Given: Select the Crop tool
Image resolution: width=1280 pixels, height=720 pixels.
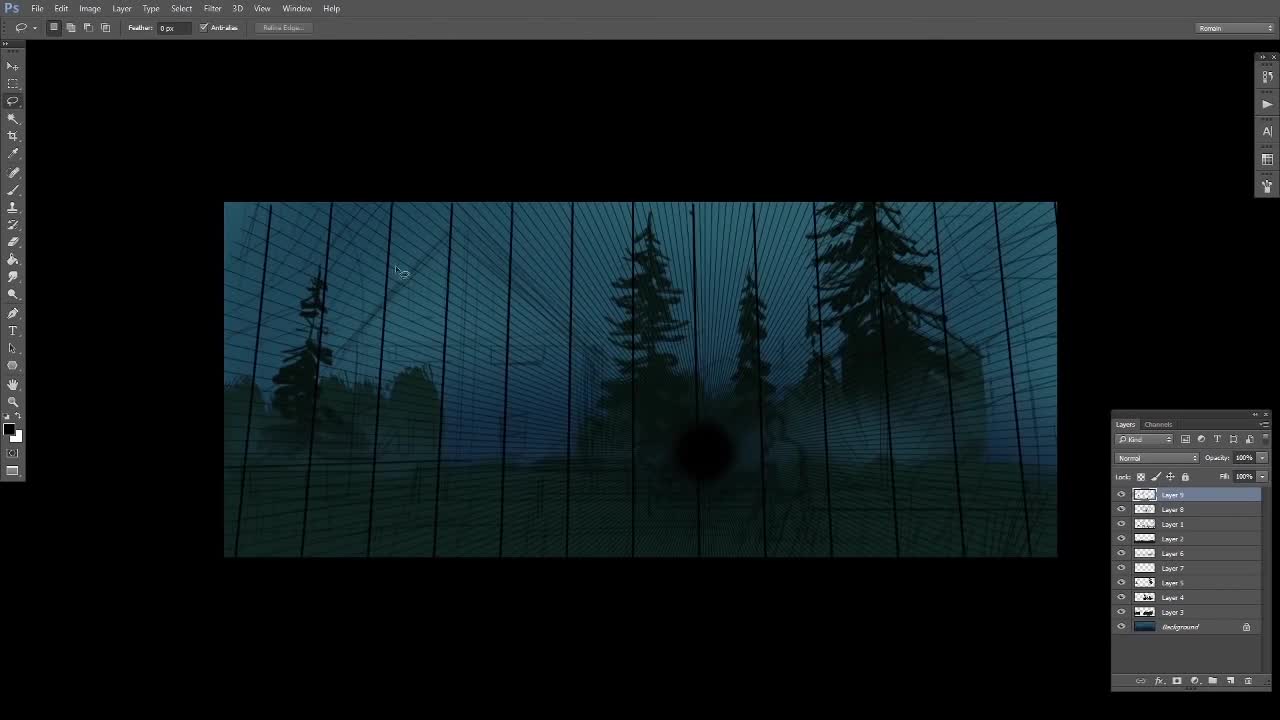Looking at the screenshot, I should click(x=13, y=136).
